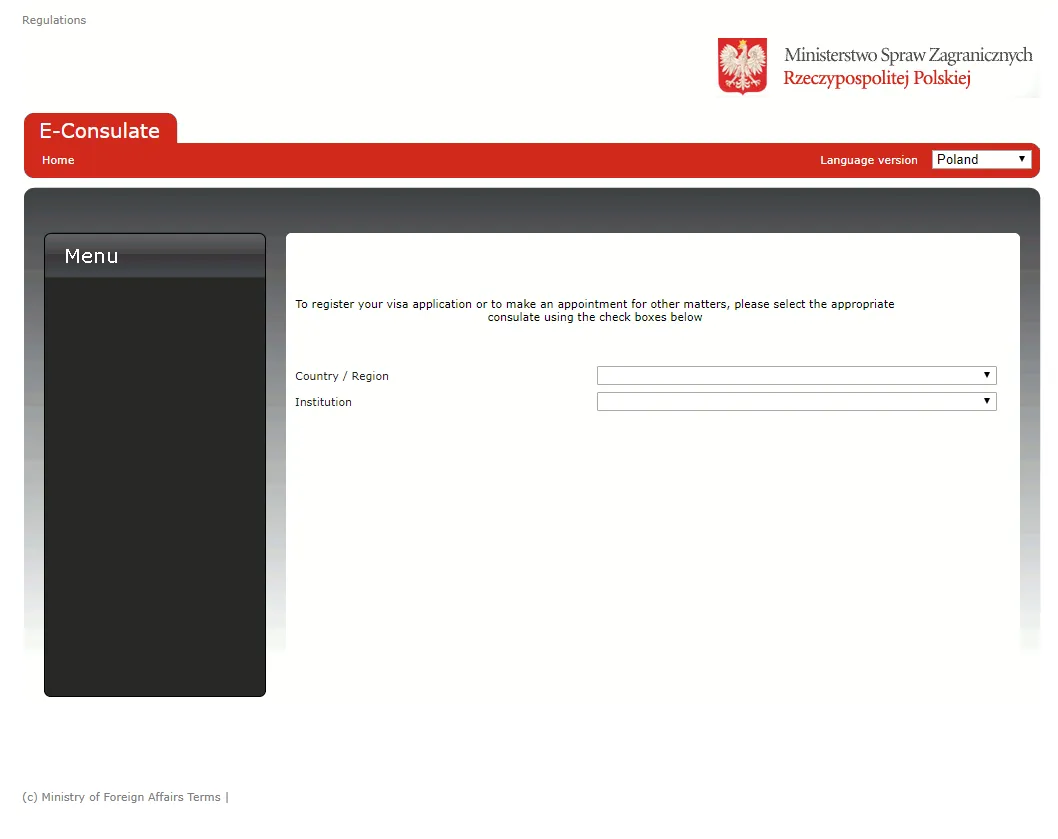Open the Language version dropdown showing Poland
This screenshot has height=839, width=1058.
pyautogui.click(x=982, y=159)
